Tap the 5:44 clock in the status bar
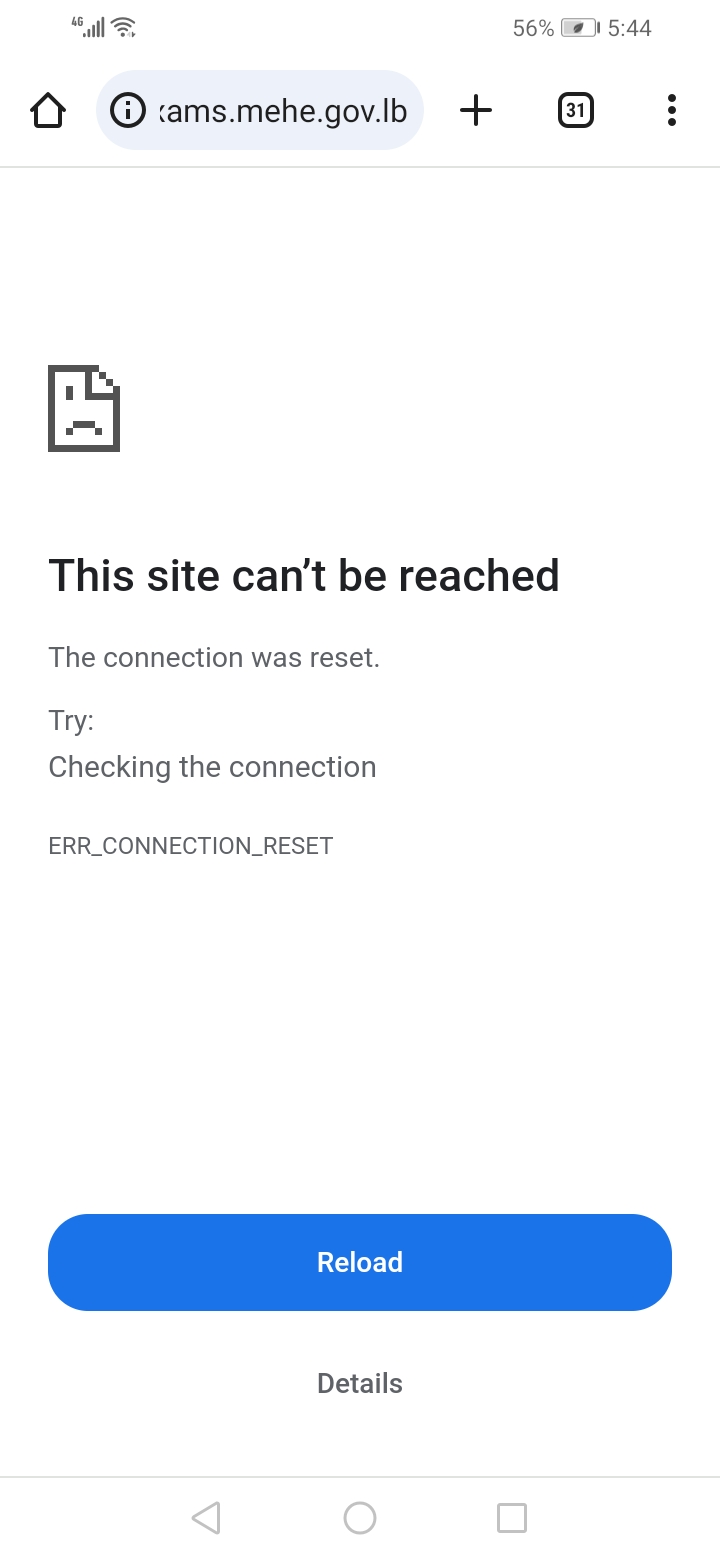This screenshot has width=720, height=1560. pyautogui.click(x=630, y=28)
